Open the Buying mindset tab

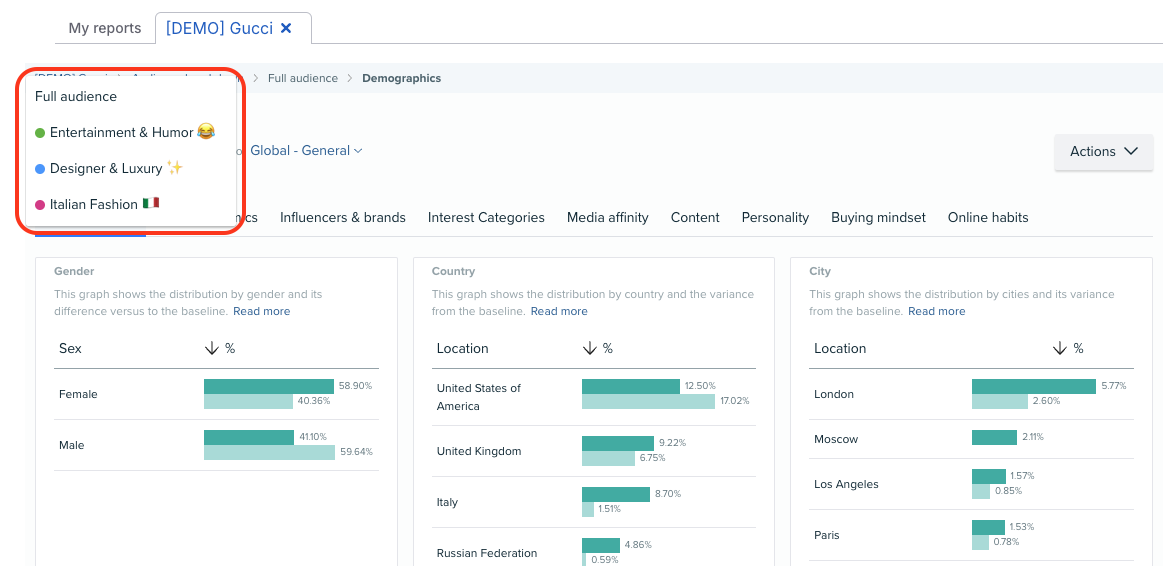coord(878,217)
